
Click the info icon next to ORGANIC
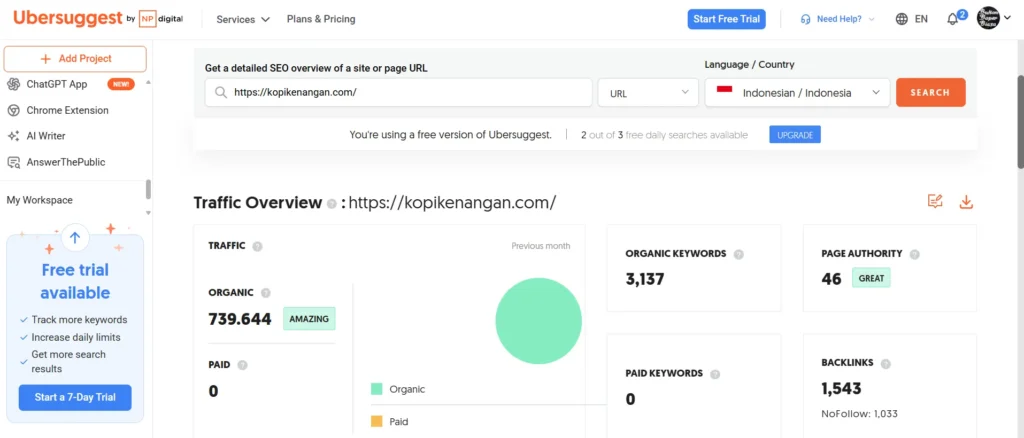266,293
